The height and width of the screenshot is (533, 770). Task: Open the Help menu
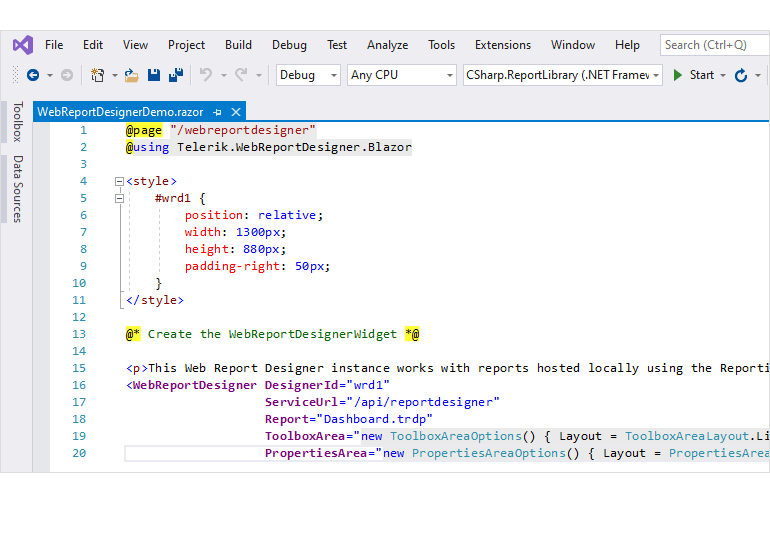pos(627,45)
